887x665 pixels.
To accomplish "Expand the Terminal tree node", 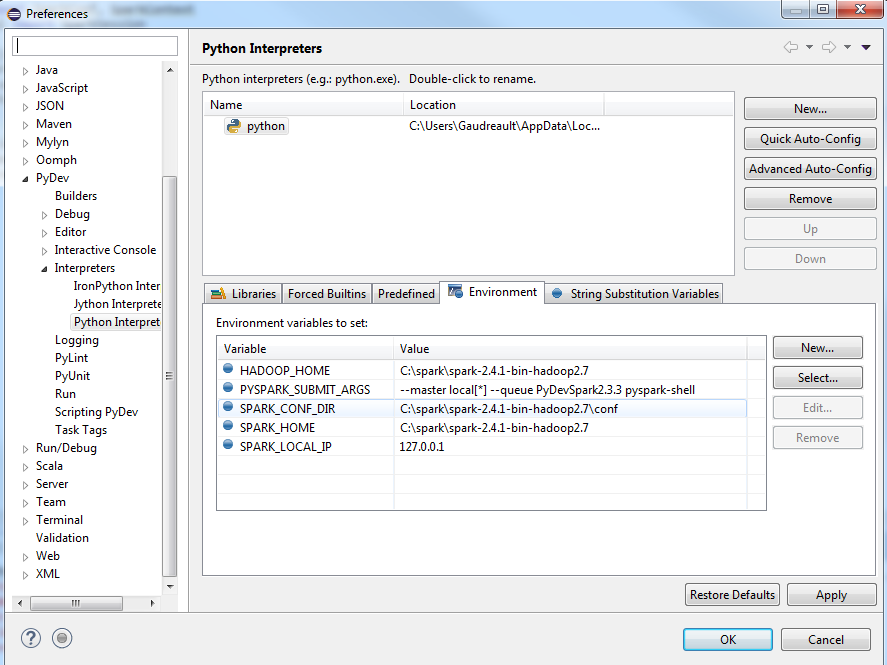I will tap(25, 521).
